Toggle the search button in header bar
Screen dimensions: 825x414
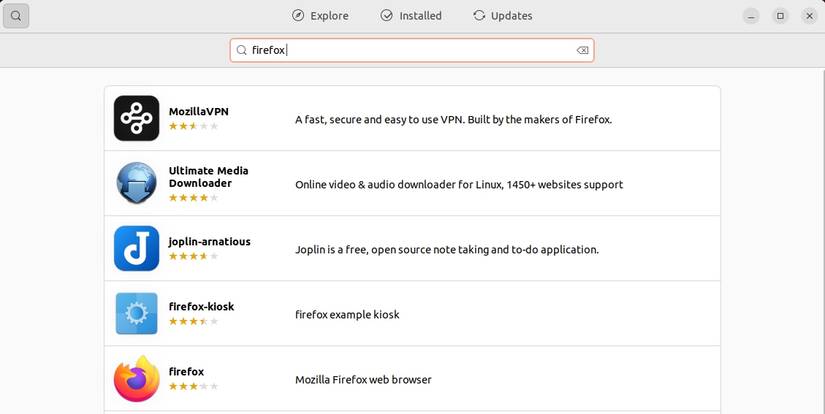tap(16, 16)
